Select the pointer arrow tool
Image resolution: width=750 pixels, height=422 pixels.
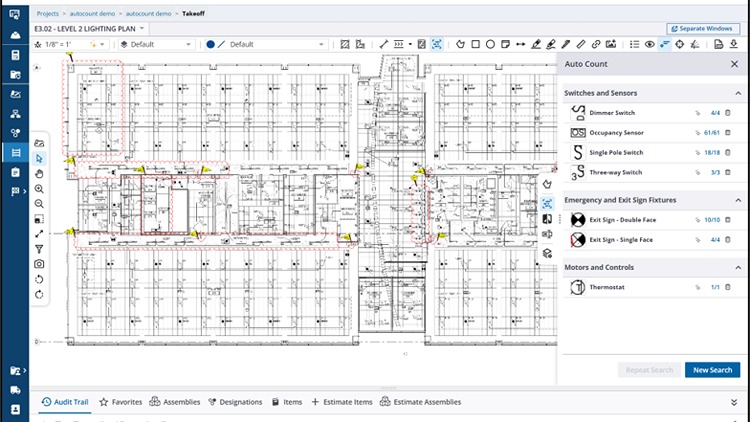(39, 158)
